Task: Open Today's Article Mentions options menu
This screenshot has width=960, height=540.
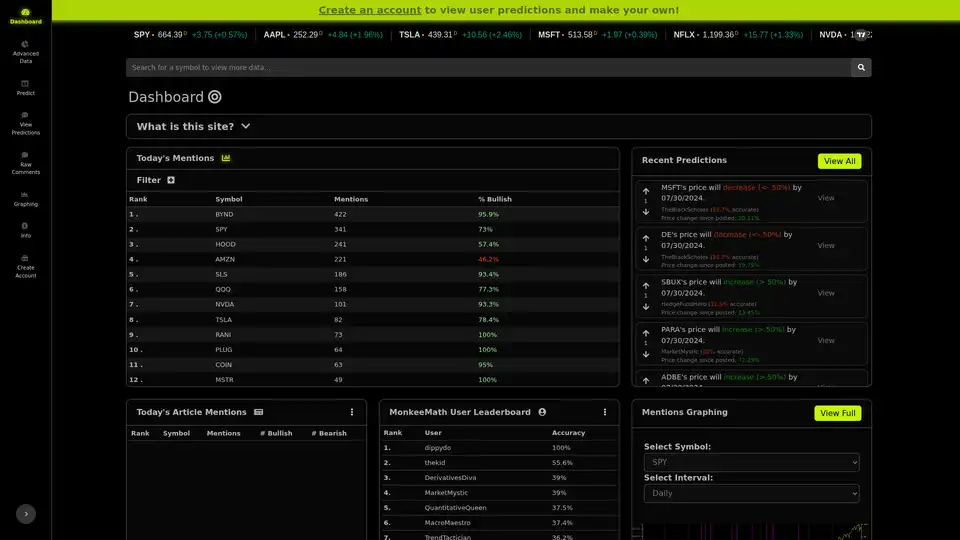Action: point(352,412)
